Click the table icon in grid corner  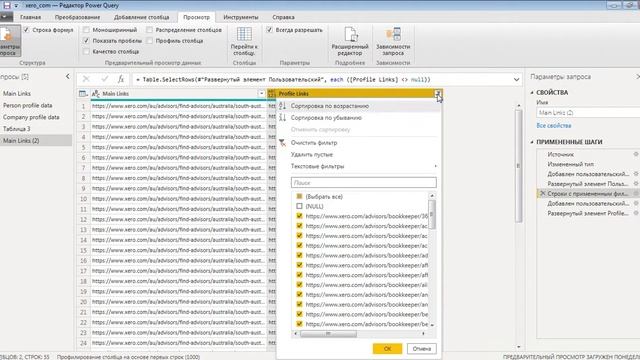tap(83, 93)
